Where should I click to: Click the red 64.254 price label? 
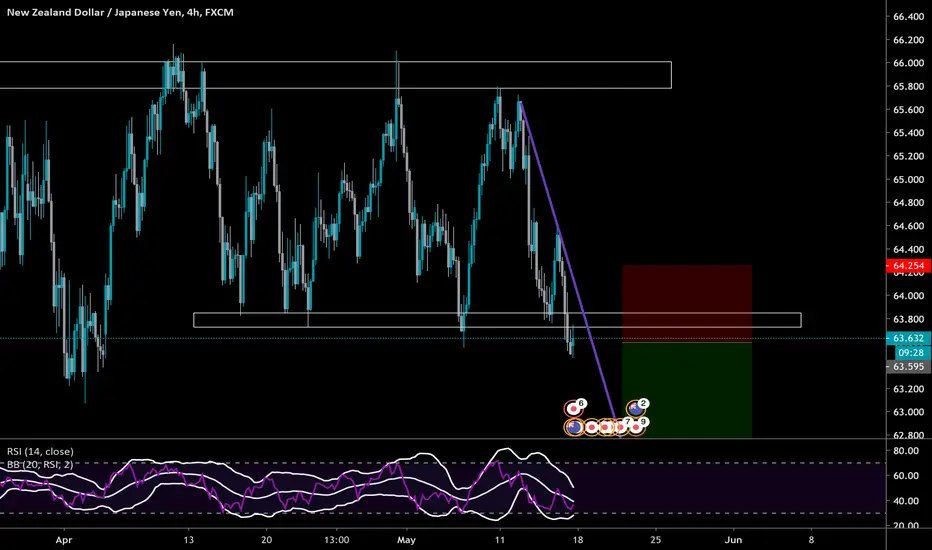click(x=908, y=266)
